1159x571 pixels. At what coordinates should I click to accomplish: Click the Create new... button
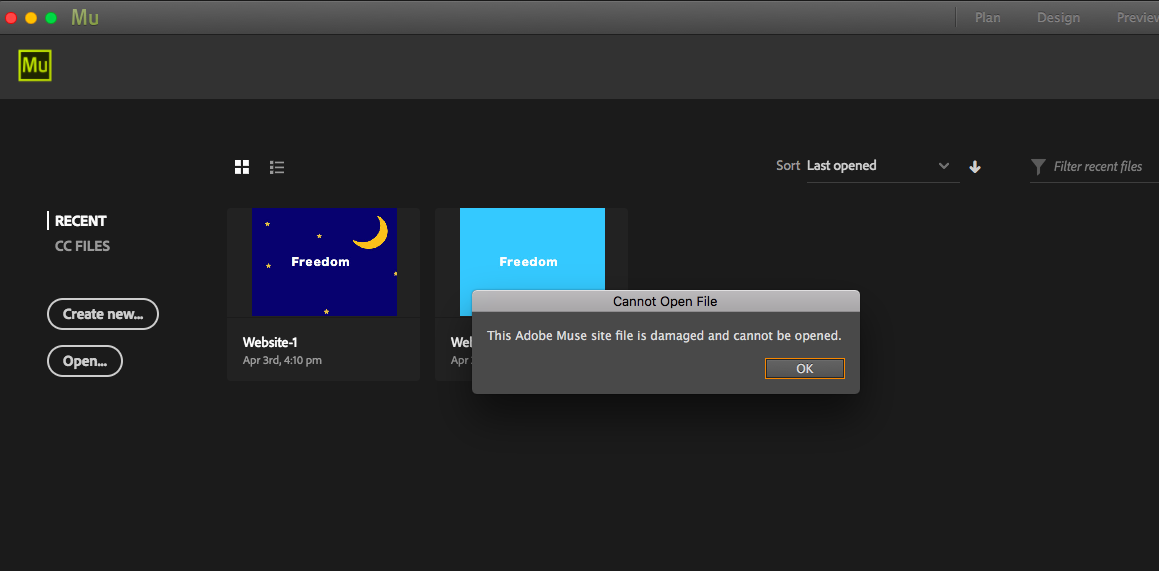coord(103,314)
